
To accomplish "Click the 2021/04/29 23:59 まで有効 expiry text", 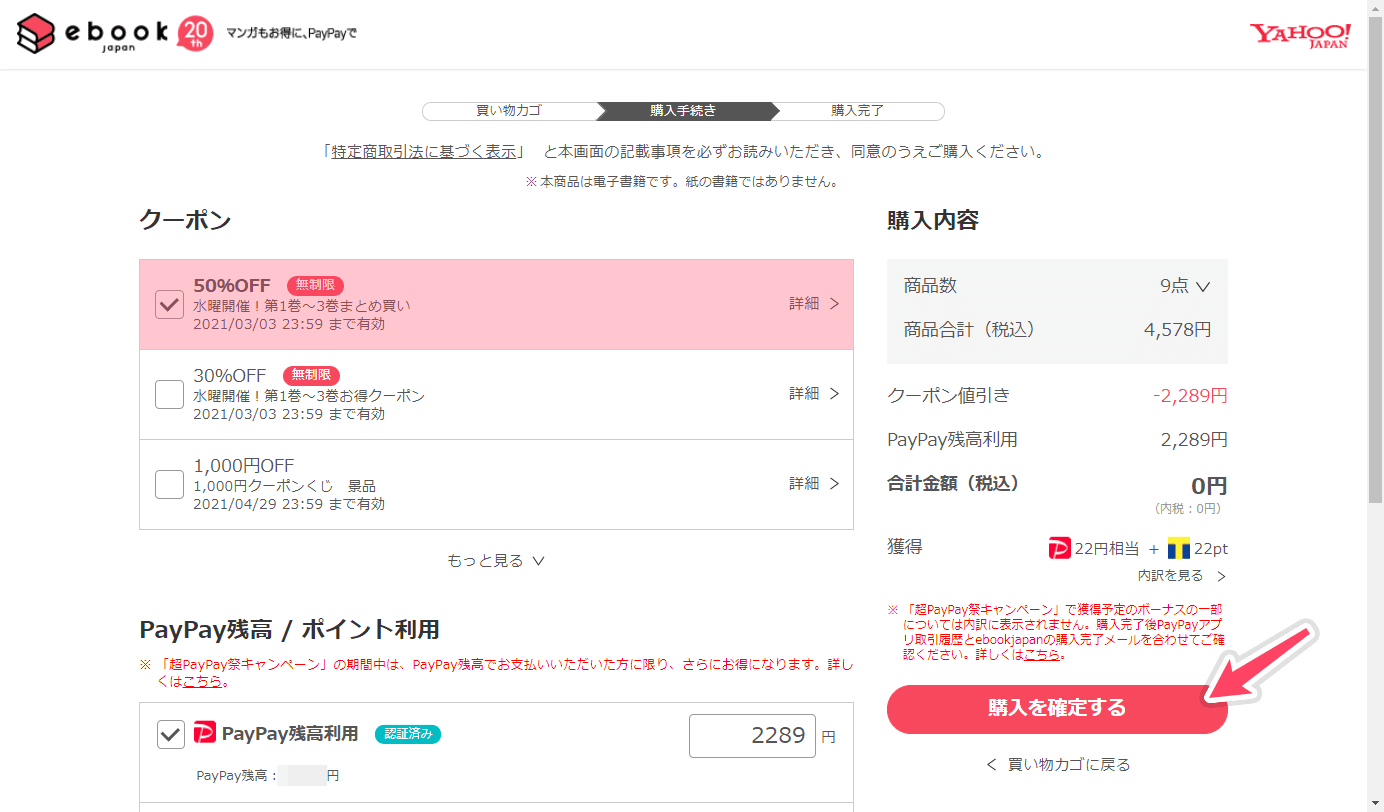I will [x=289, y=504].
